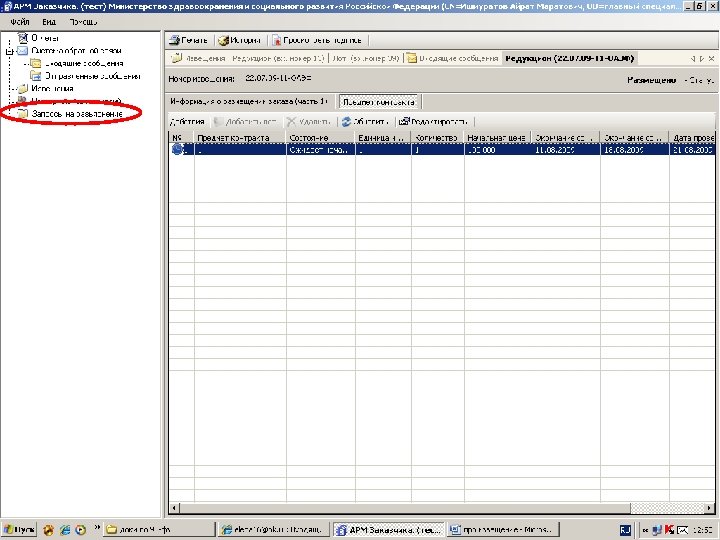The height and width of the screenshot is (540, 720).
Task: Click the tab strip scroll-right arrow
Action: click(702, 59)
